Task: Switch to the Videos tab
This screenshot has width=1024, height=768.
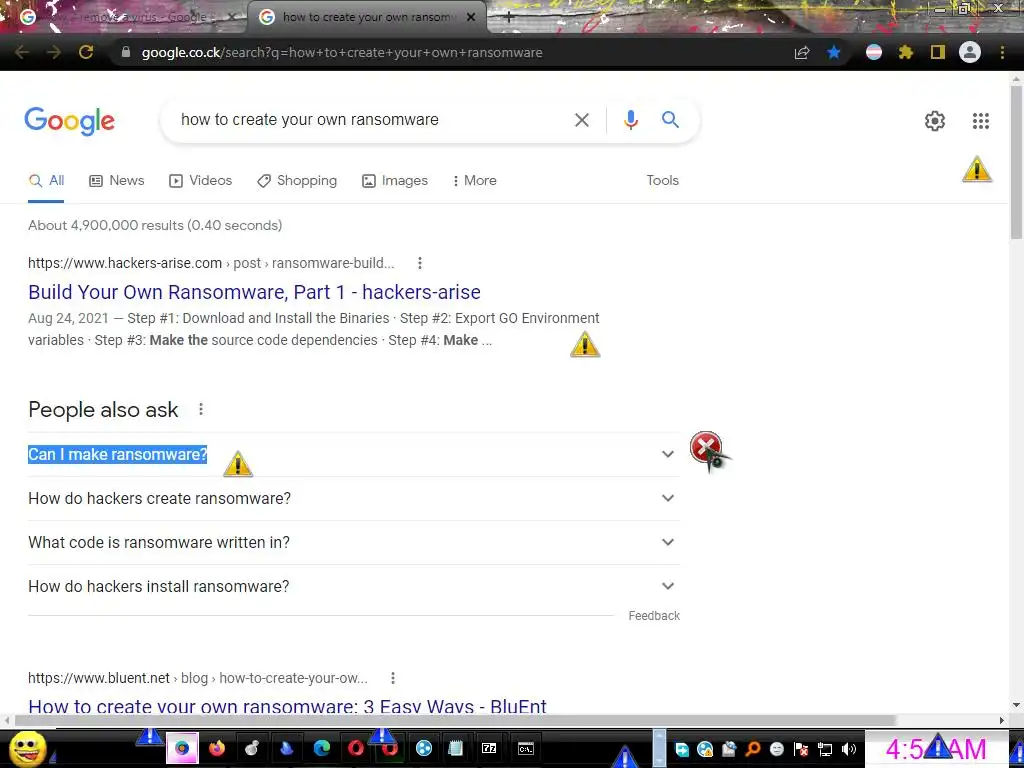Action: click(200, 180)
